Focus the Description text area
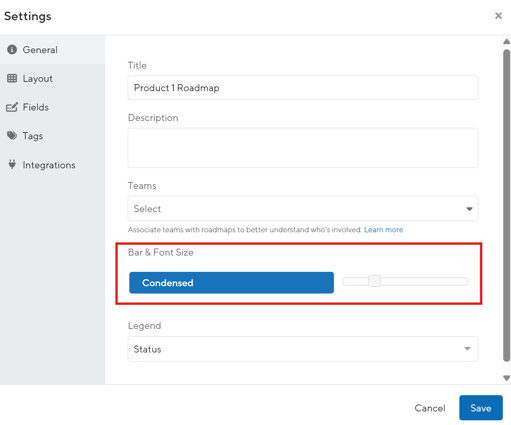Viewport: 511px width, 425px height. tap(303, 148)
